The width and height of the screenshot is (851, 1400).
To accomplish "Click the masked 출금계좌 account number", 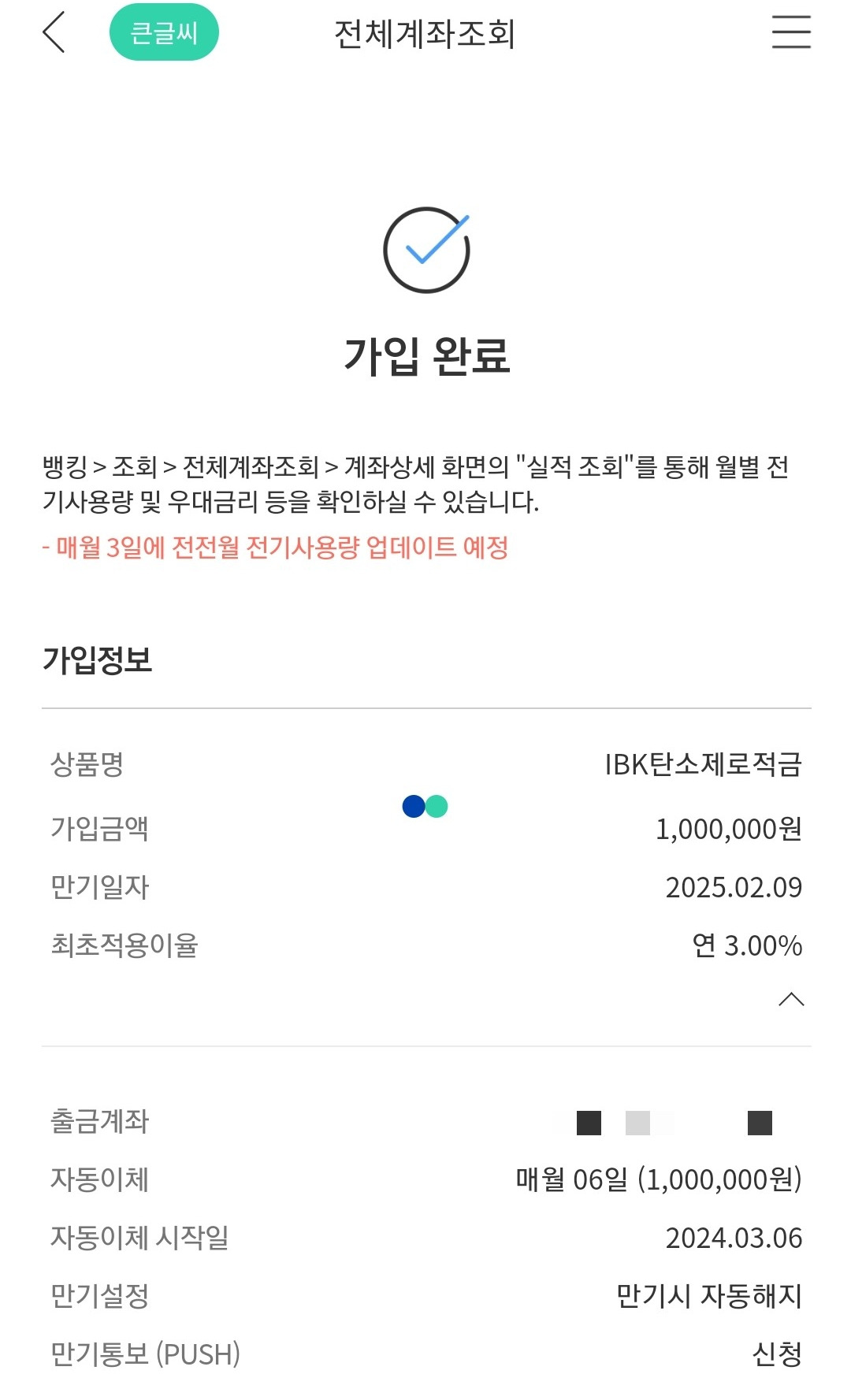I will click(674, 1123).
